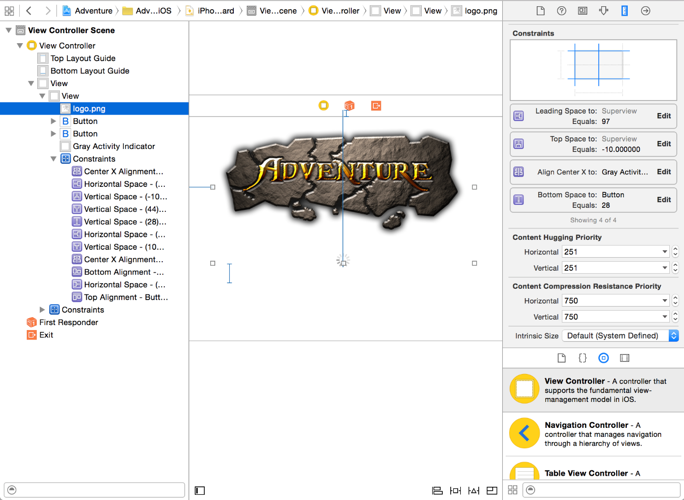
Task: Switch library to icon grid view
Action: point(513,490)
